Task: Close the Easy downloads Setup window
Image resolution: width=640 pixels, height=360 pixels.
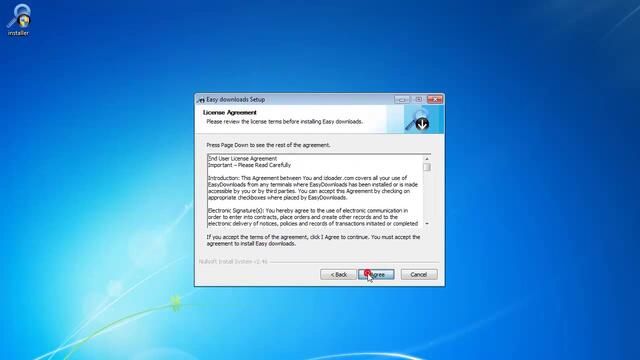Action: click(435, 99)
